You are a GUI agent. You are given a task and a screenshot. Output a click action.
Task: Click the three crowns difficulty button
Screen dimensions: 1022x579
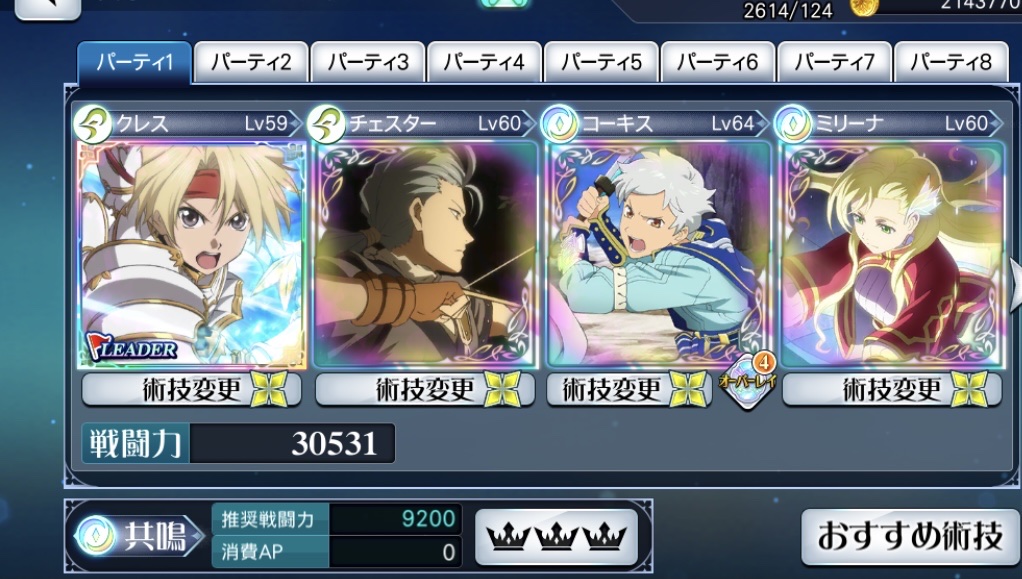pos(556,537)
